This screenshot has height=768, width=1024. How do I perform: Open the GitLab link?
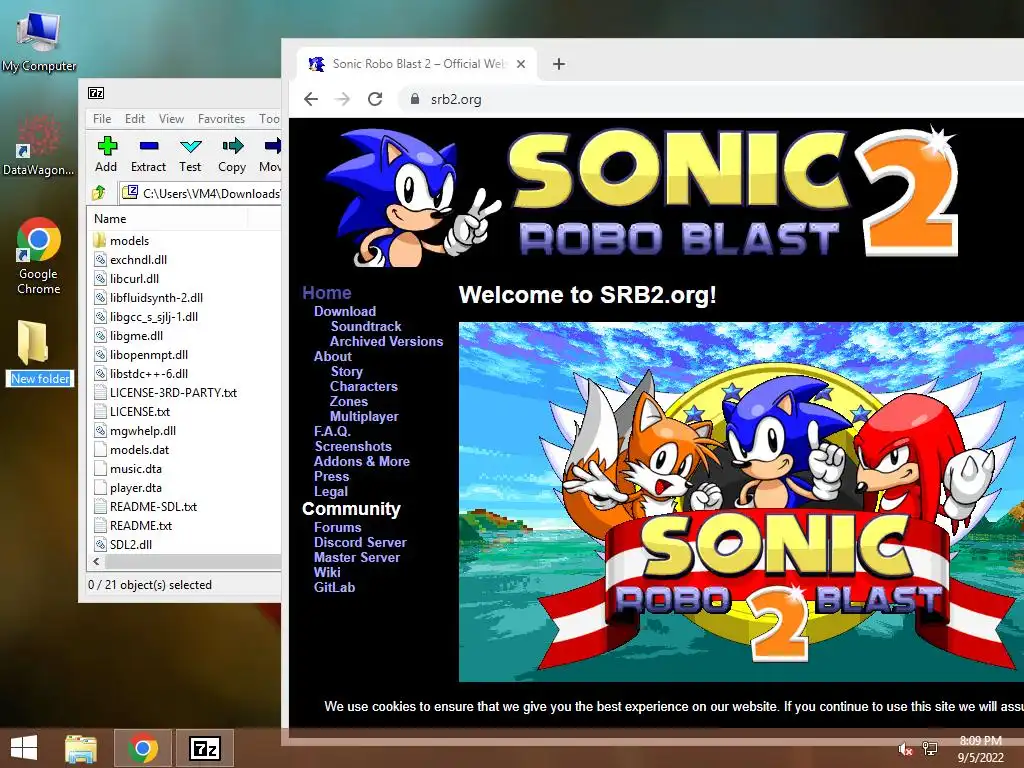click(x=334, y=588)
